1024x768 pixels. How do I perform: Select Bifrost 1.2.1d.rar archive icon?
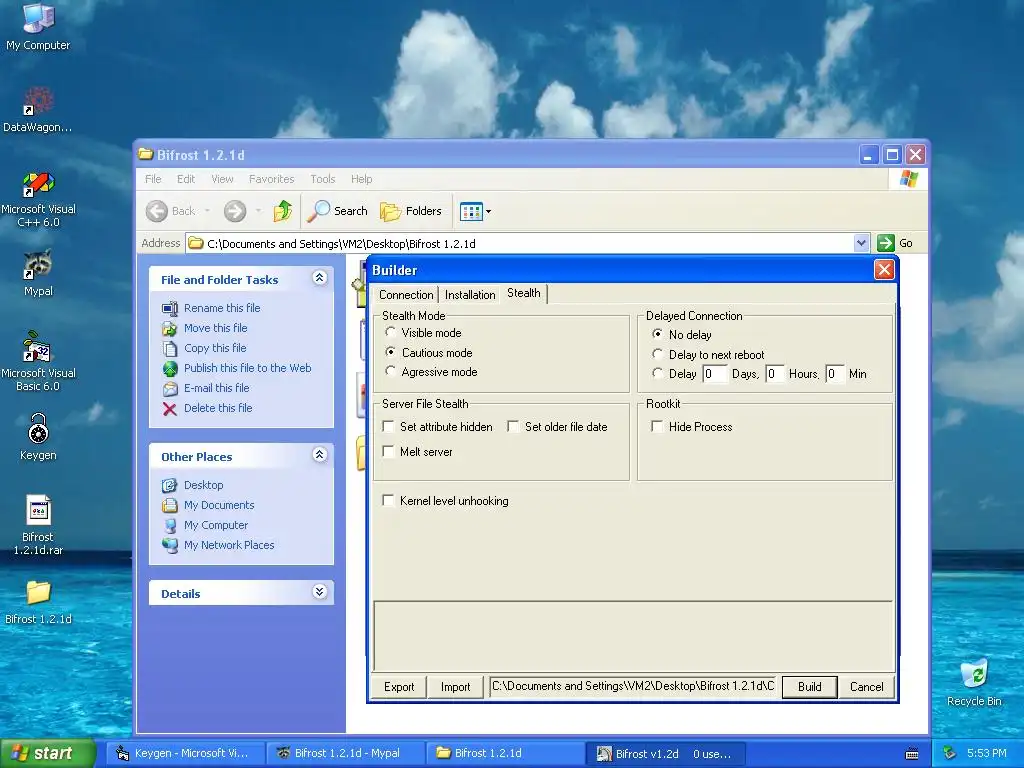coord(38,525)
